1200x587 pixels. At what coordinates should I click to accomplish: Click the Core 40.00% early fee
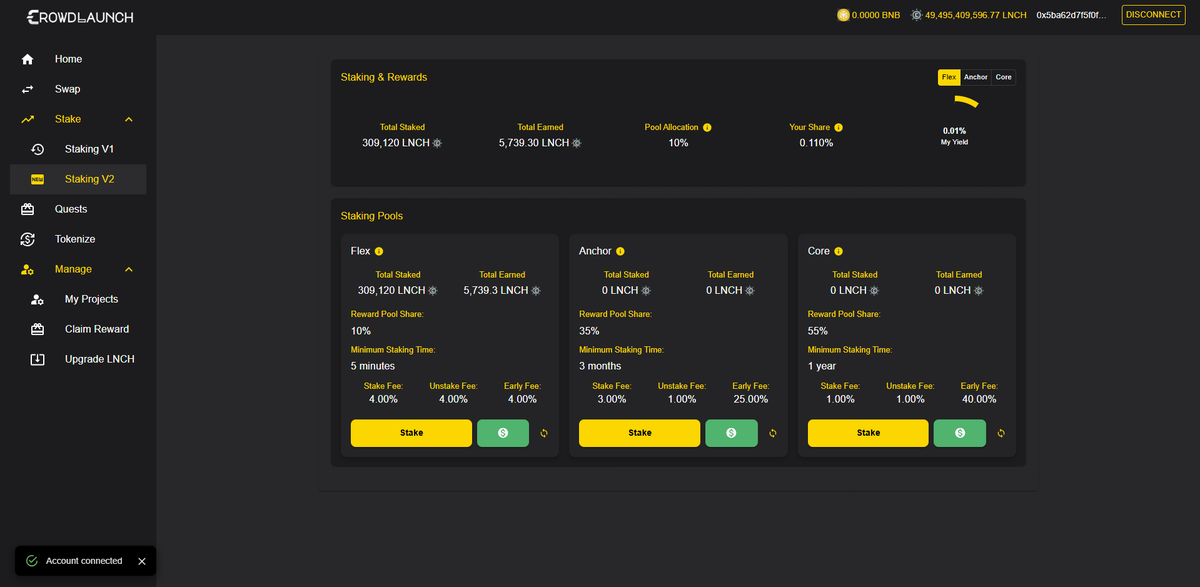pyautogui.click(x=979, y=399)
